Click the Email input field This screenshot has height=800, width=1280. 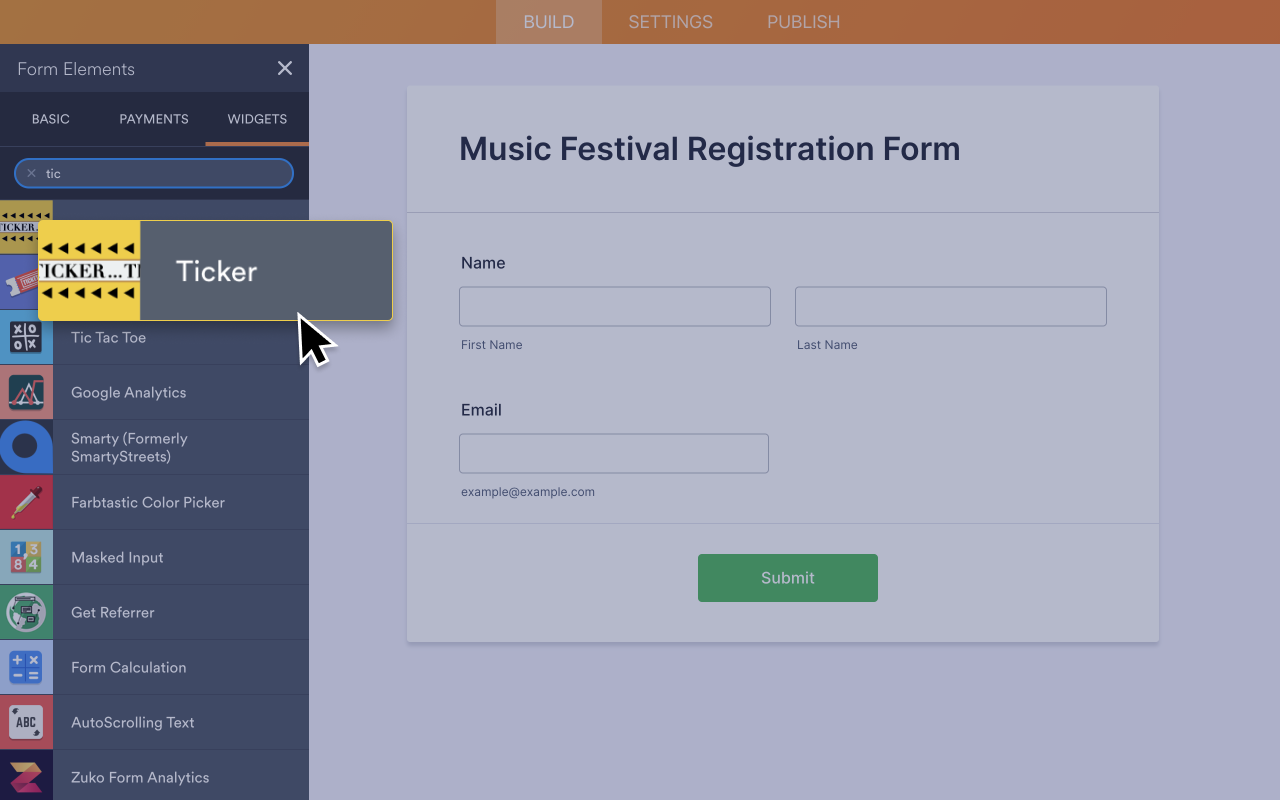tap(613, 453)
